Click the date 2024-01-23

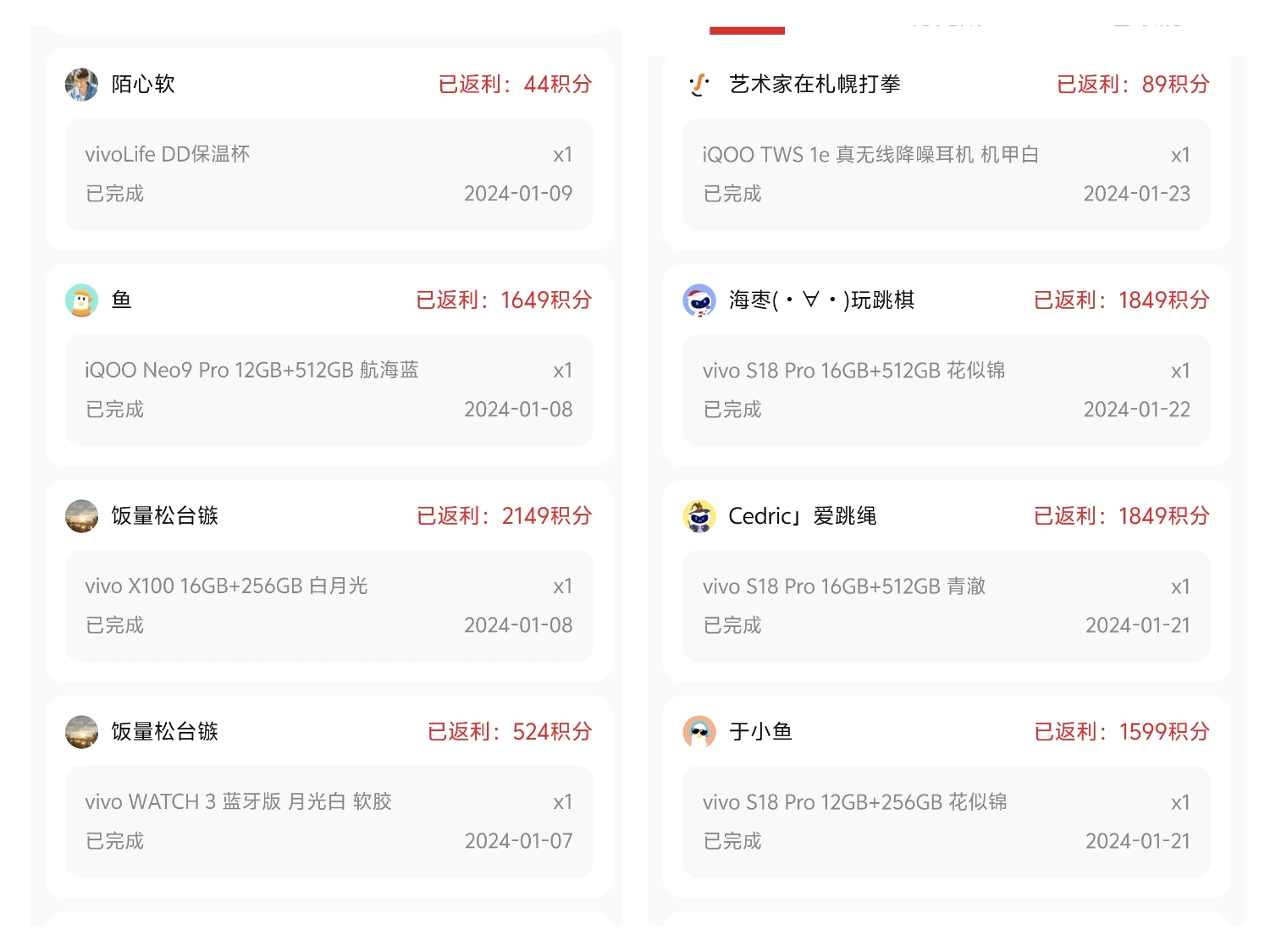coord(1137,194)
